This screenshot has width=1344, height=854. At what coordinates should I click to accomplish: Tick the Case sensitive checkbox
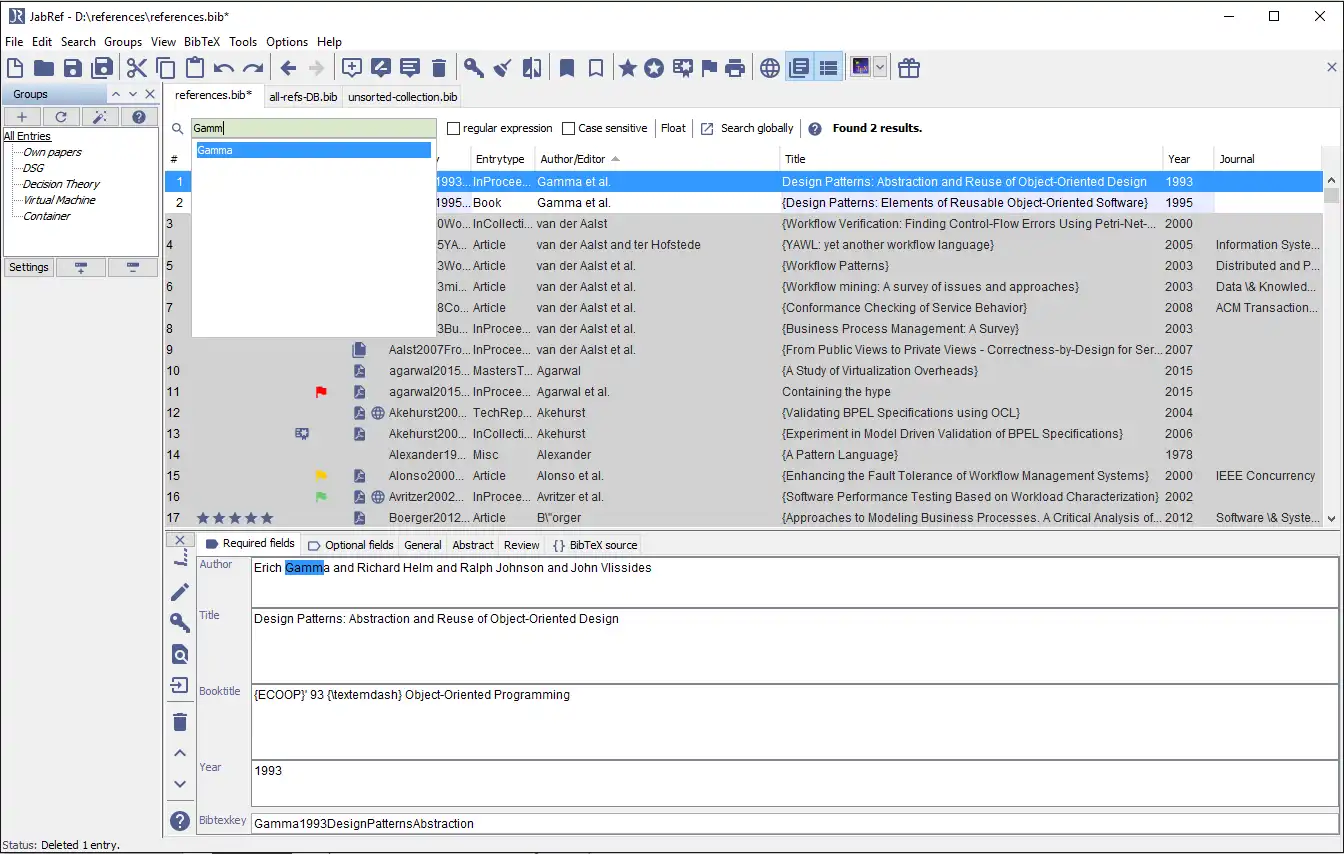[569, 128]
